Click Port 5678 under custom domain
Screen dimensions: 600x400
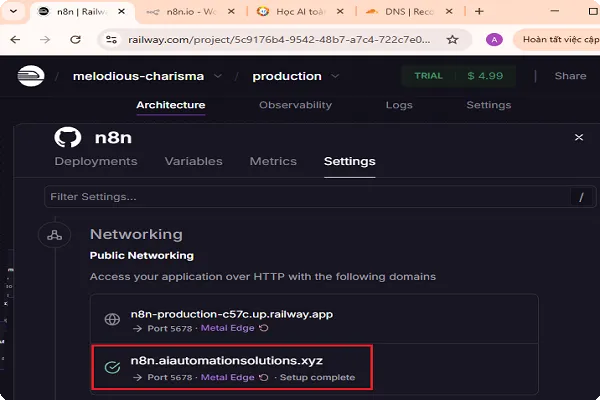[x=170, y=377]
